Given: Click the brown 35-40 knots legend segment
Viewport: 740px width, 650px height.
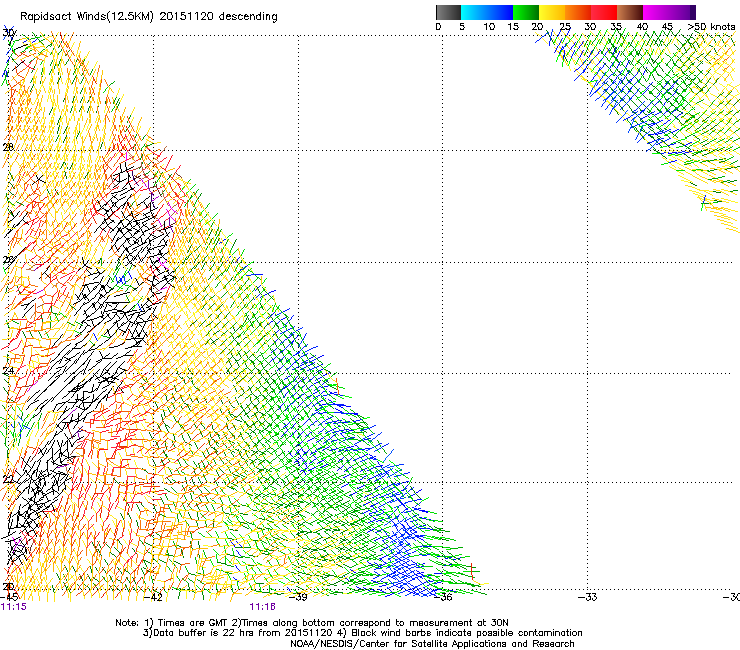Looking at the screenshot, I should pyautogui.click(x=630, y=12).
